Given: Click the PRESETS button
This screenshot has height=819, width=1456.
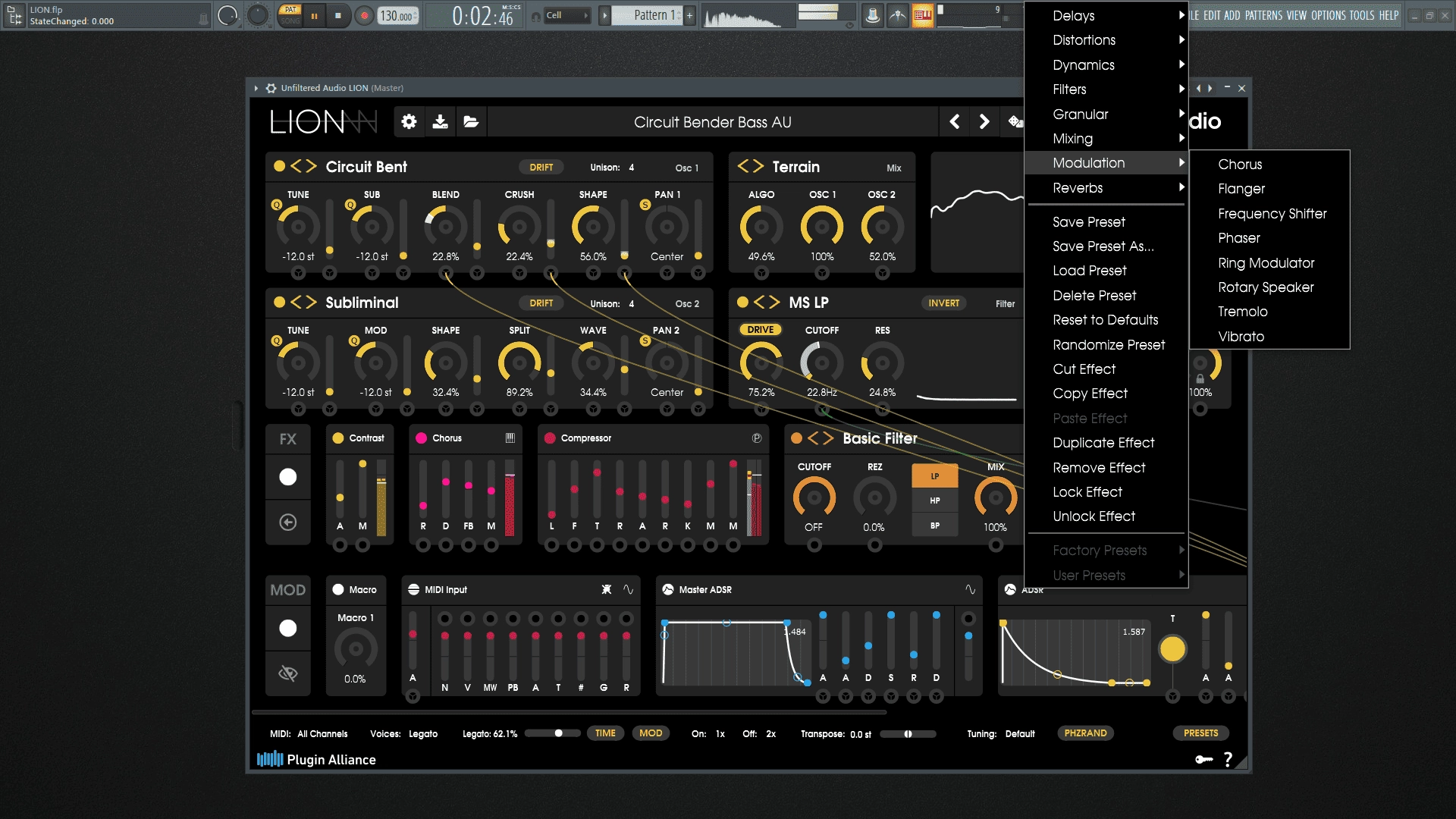Looking at the screenshot, I should click(x=1201, y=733).
